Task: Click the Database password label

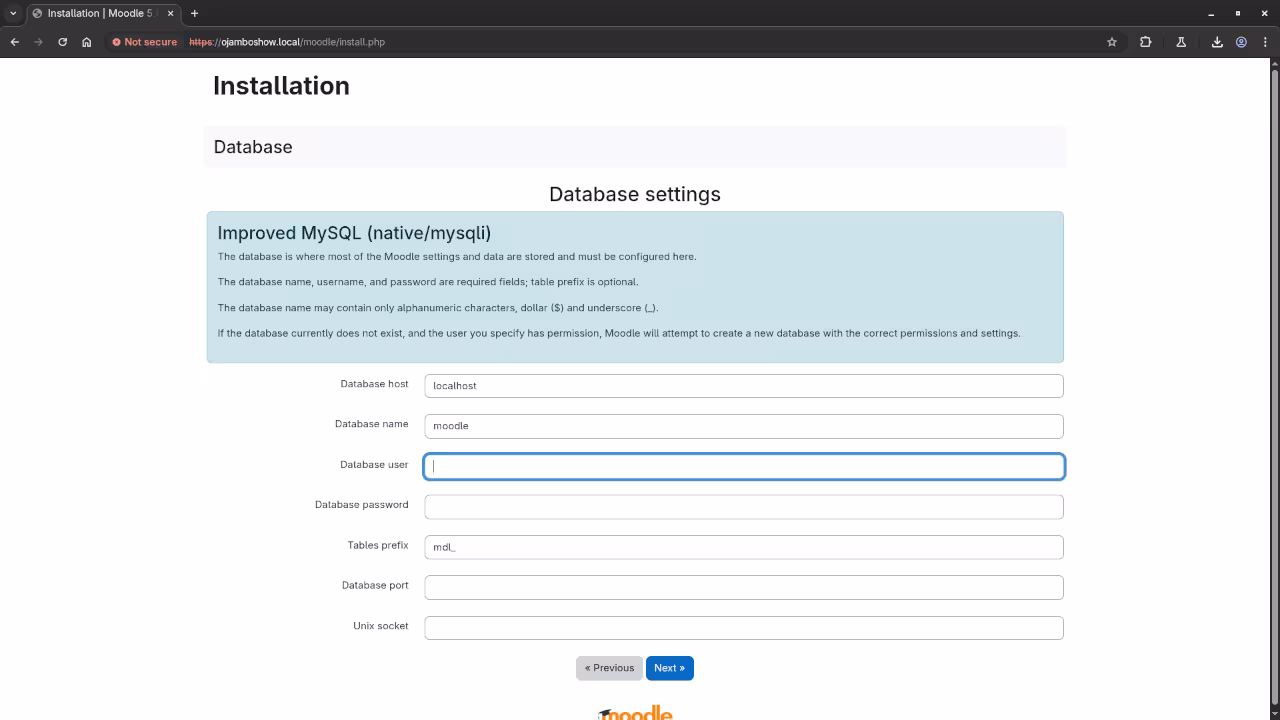Action: click(x=361, y=505)
